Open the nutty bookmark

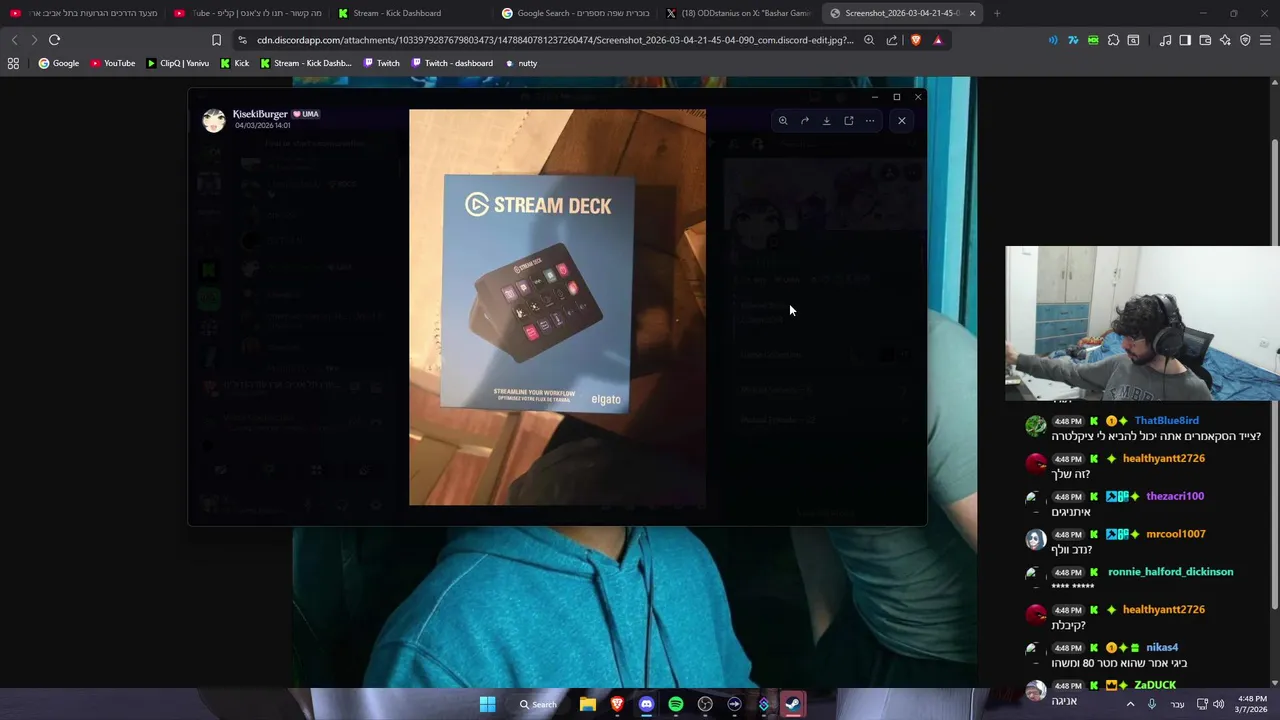point(521,63)
